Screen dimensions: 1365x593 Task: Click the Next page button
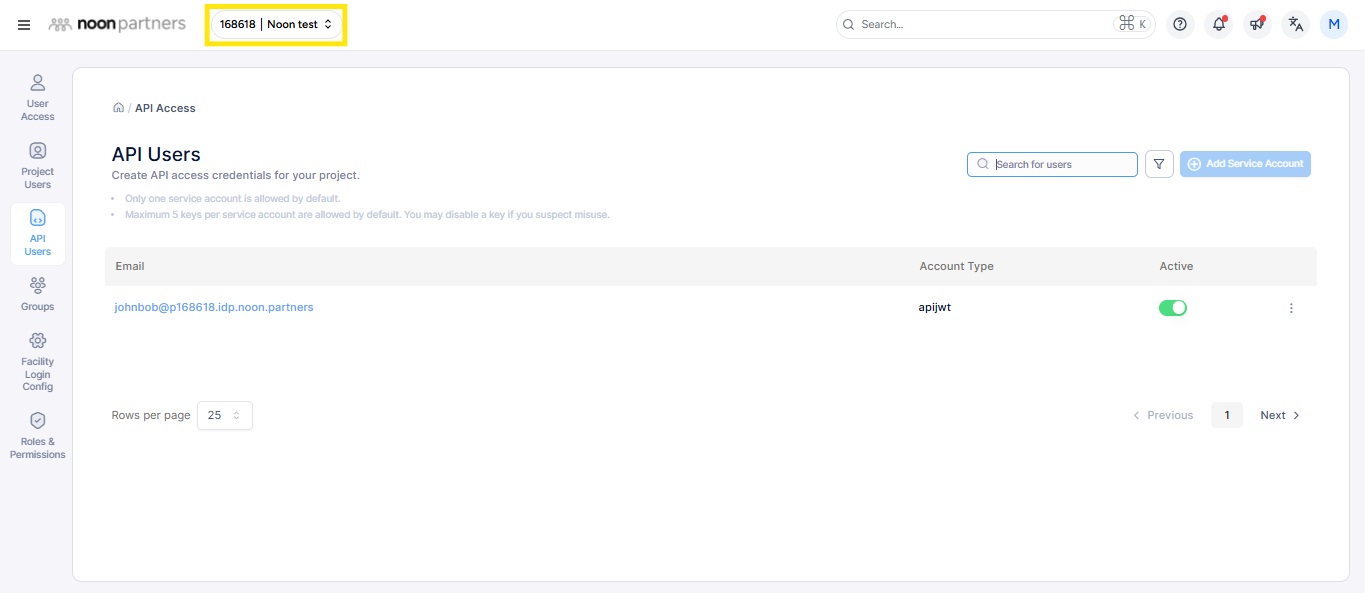pyautogui.click(x=1279, y=415)
